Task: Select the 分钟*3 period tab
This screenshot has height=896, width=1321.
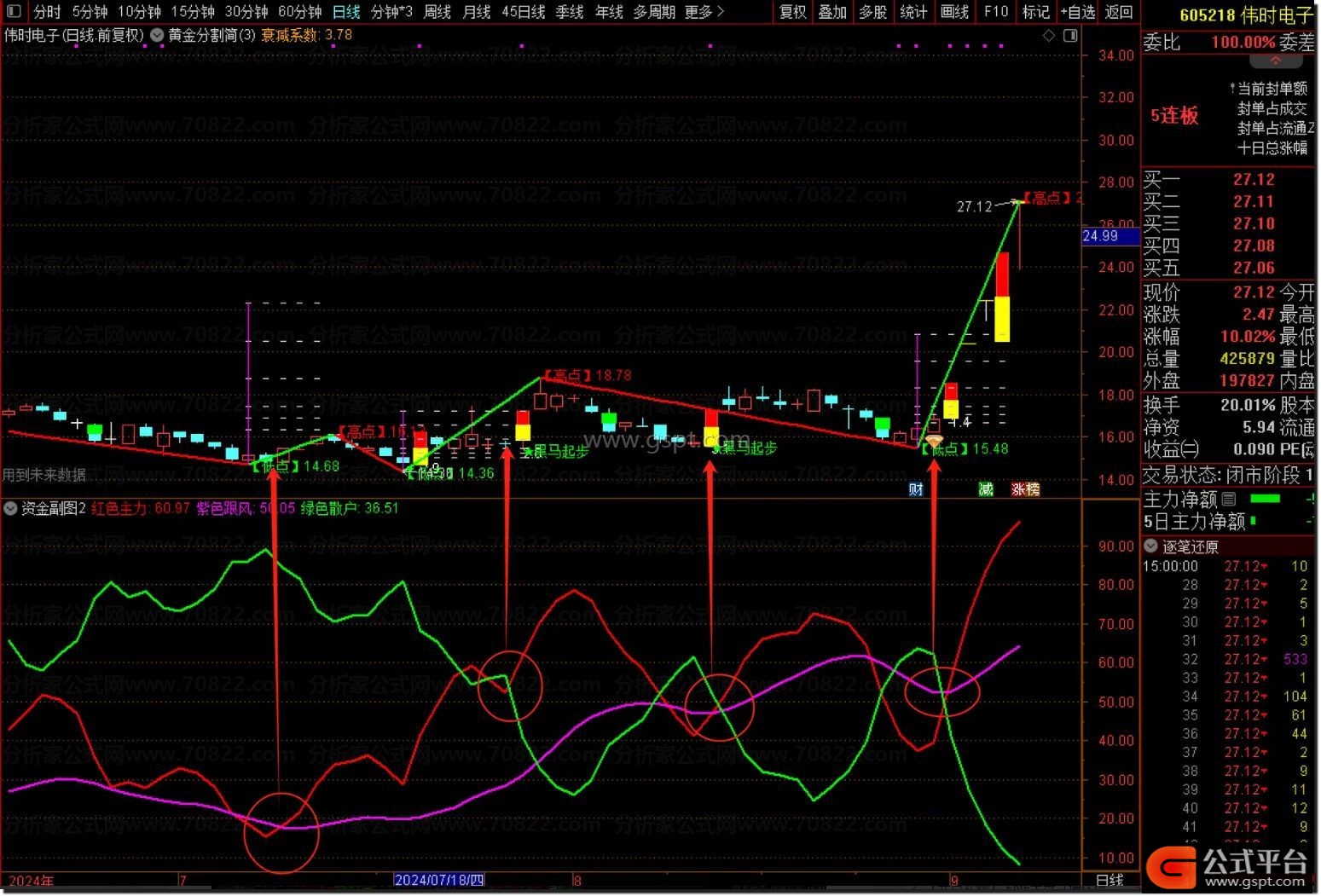Action: (391, 12)
